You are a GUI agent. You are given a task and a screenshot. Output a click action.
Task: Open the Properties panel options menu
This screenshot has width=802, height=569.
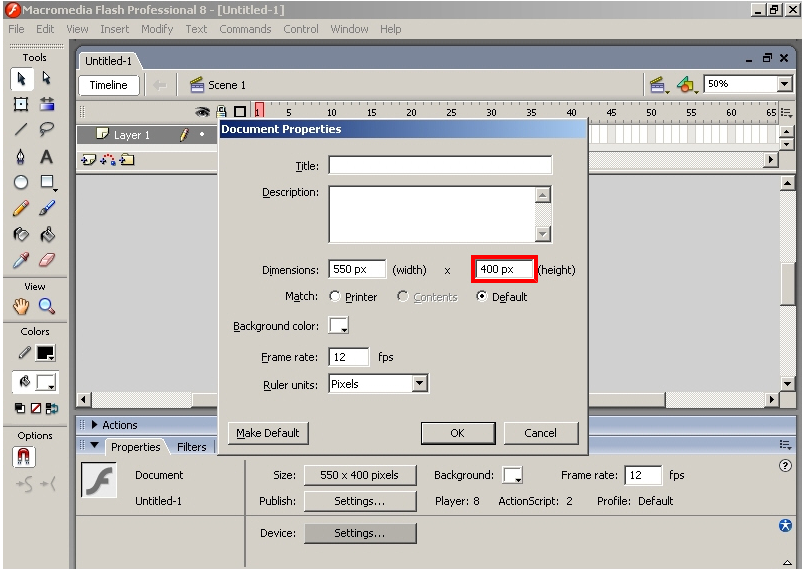[x=785, y=445]
